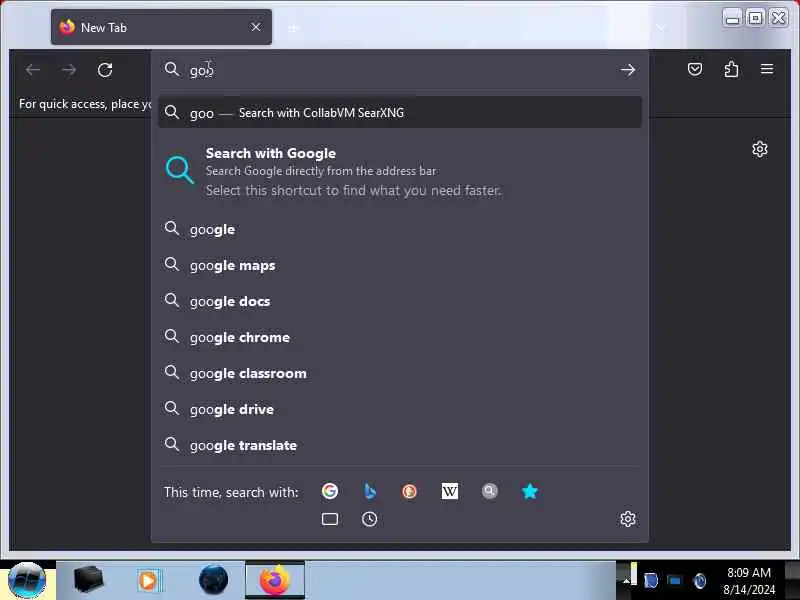Viewport: 800px width, 600px height.
Task: Click the Go arrow in address bar
Action: coord(628,70)
